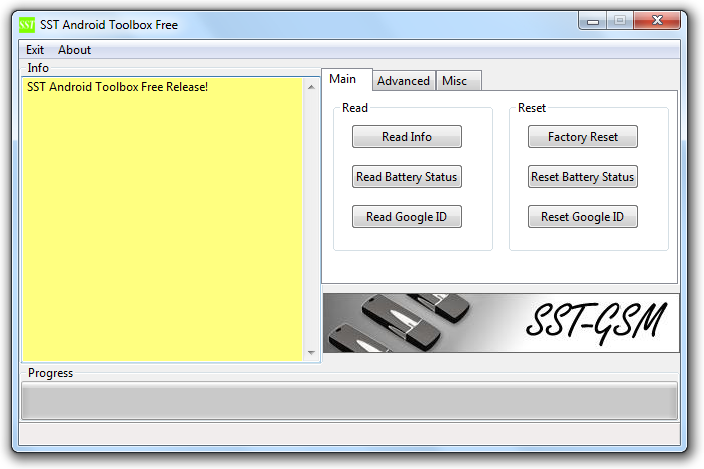Image resolution: width=704 pixels, height=469 pixels.
Task: Click the Info log scroll up arrow
Action: click(x=311, y=87)
